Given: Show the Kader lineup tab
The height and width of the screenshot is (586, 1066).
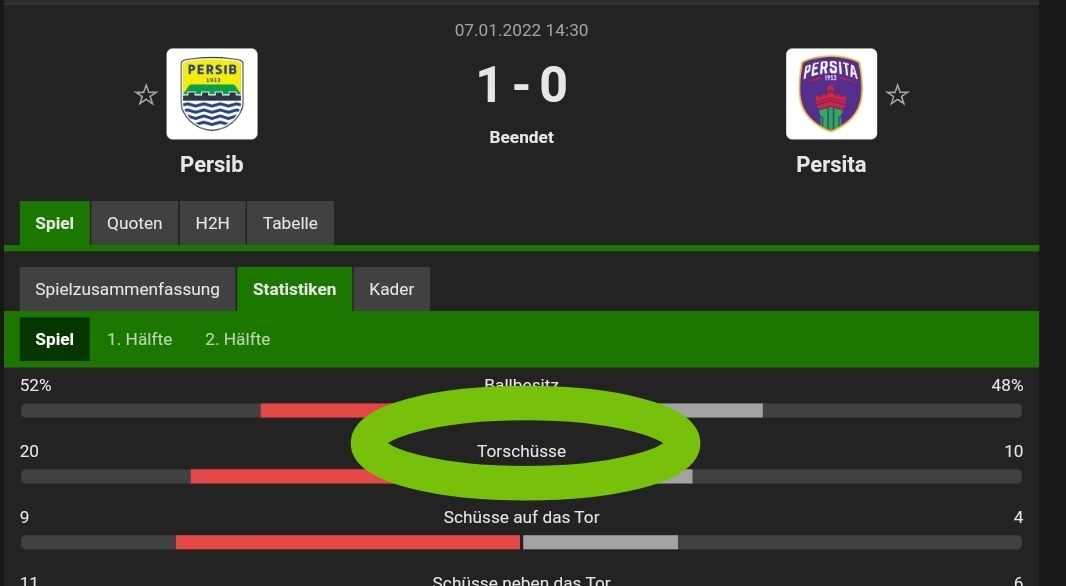Looking at the screenshot, I should tap(392, 289).
